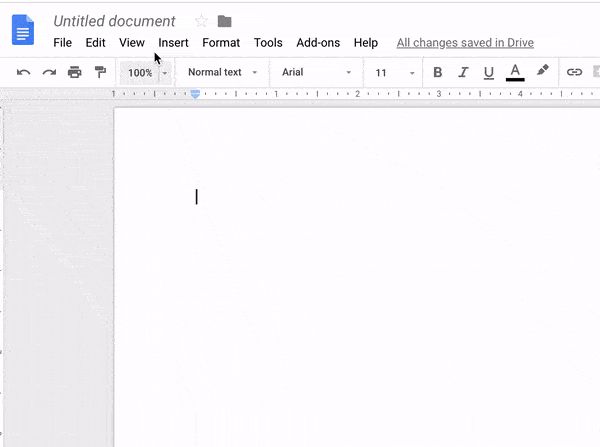
Task: Click inside the blank document page
Action: click(356, 276)
